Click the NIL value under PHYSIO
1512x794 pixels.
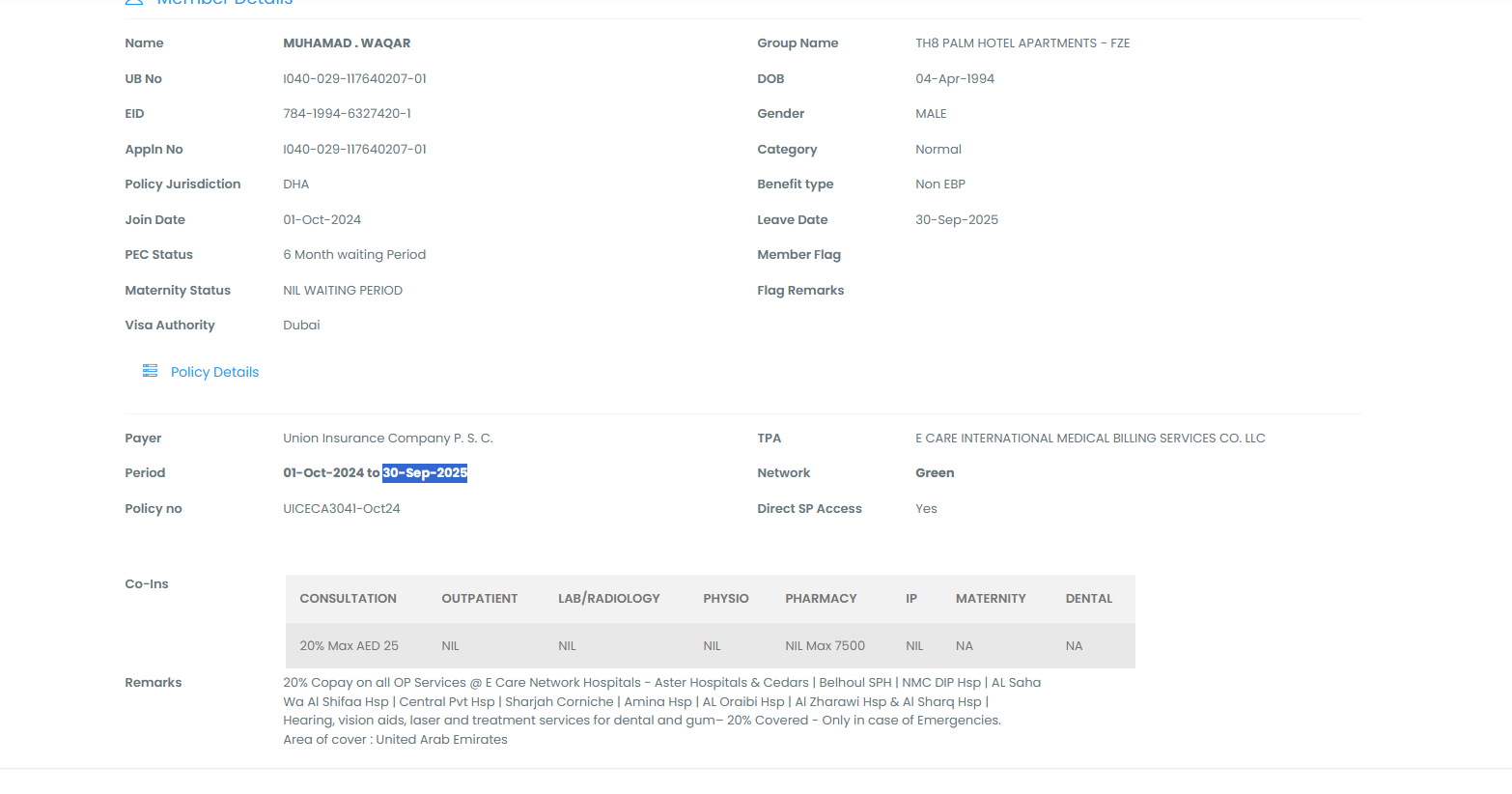pyautogui.click(x=712, y=646)
